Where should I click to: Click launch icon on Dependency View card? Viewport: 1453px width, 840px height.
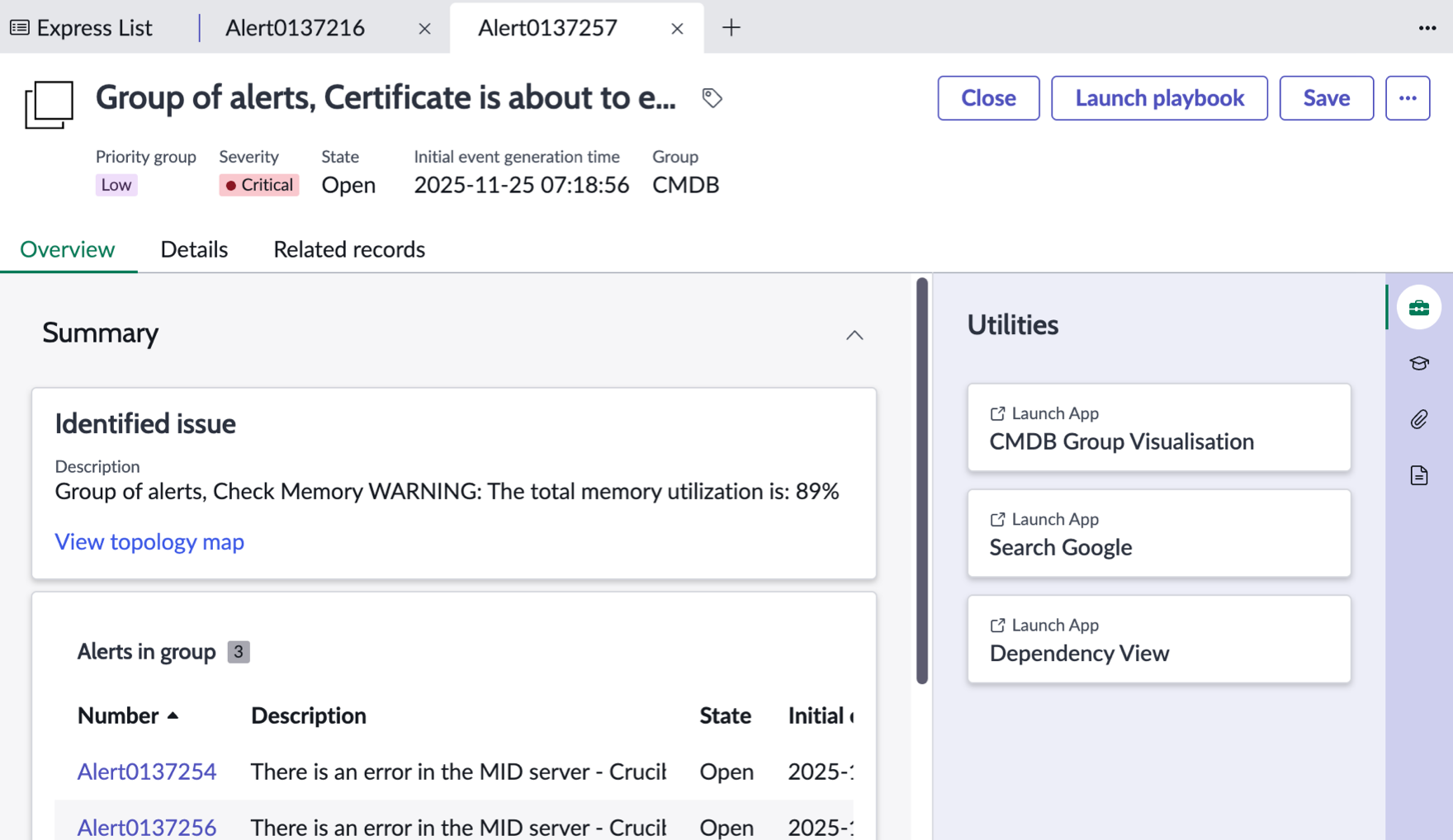(997, 625)
